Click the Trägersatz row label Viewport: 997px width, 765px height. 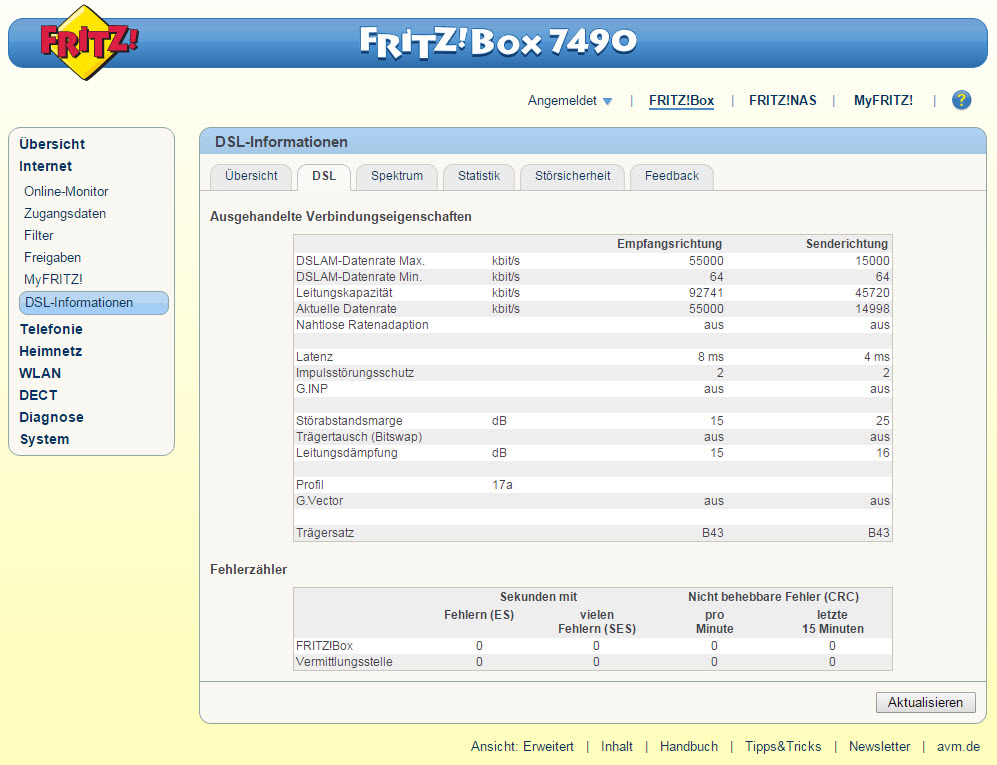coord(324,533)
